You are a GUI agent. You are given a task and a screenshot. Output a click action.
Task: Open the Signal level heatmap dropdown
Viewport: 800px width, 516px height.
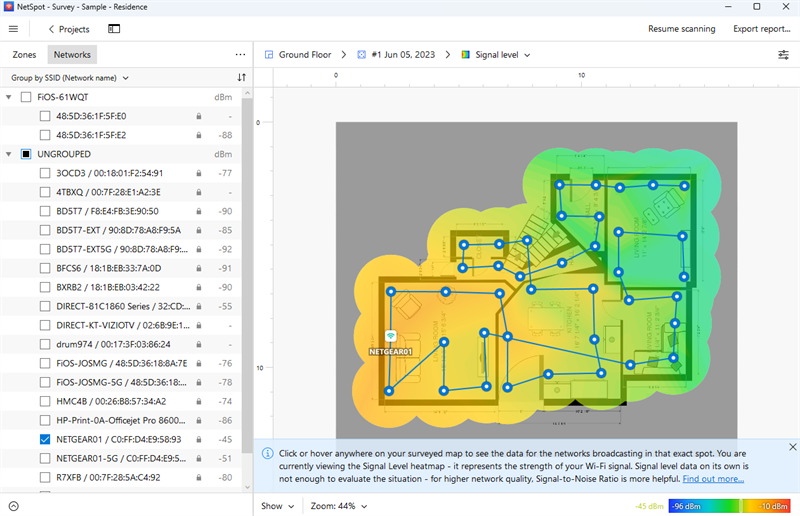tap(496, 55)
